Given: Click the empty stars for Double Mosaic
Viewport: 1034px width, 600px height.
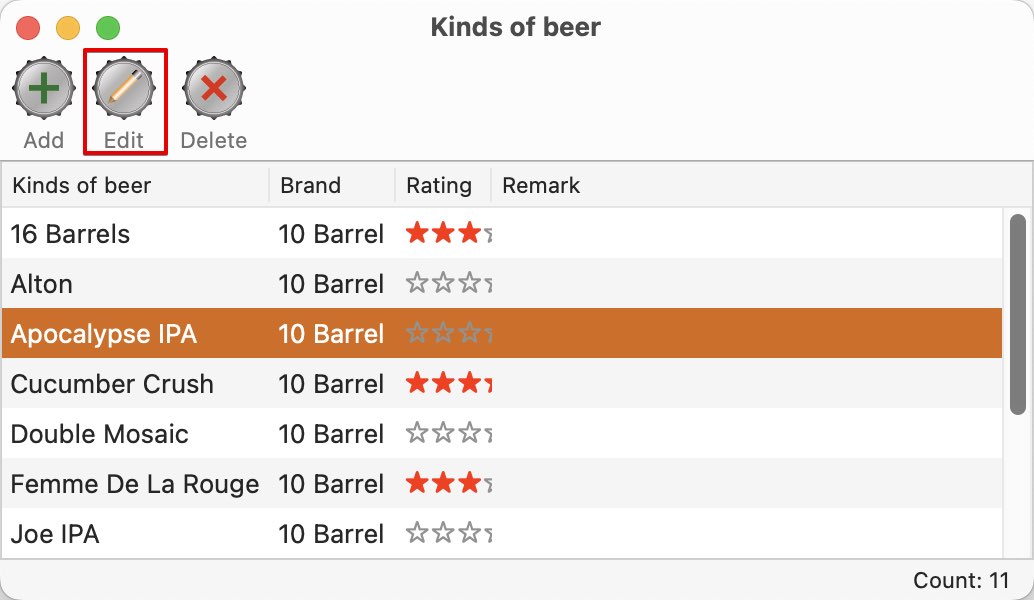Looking at the screenshot, I should tap(448, 433).
